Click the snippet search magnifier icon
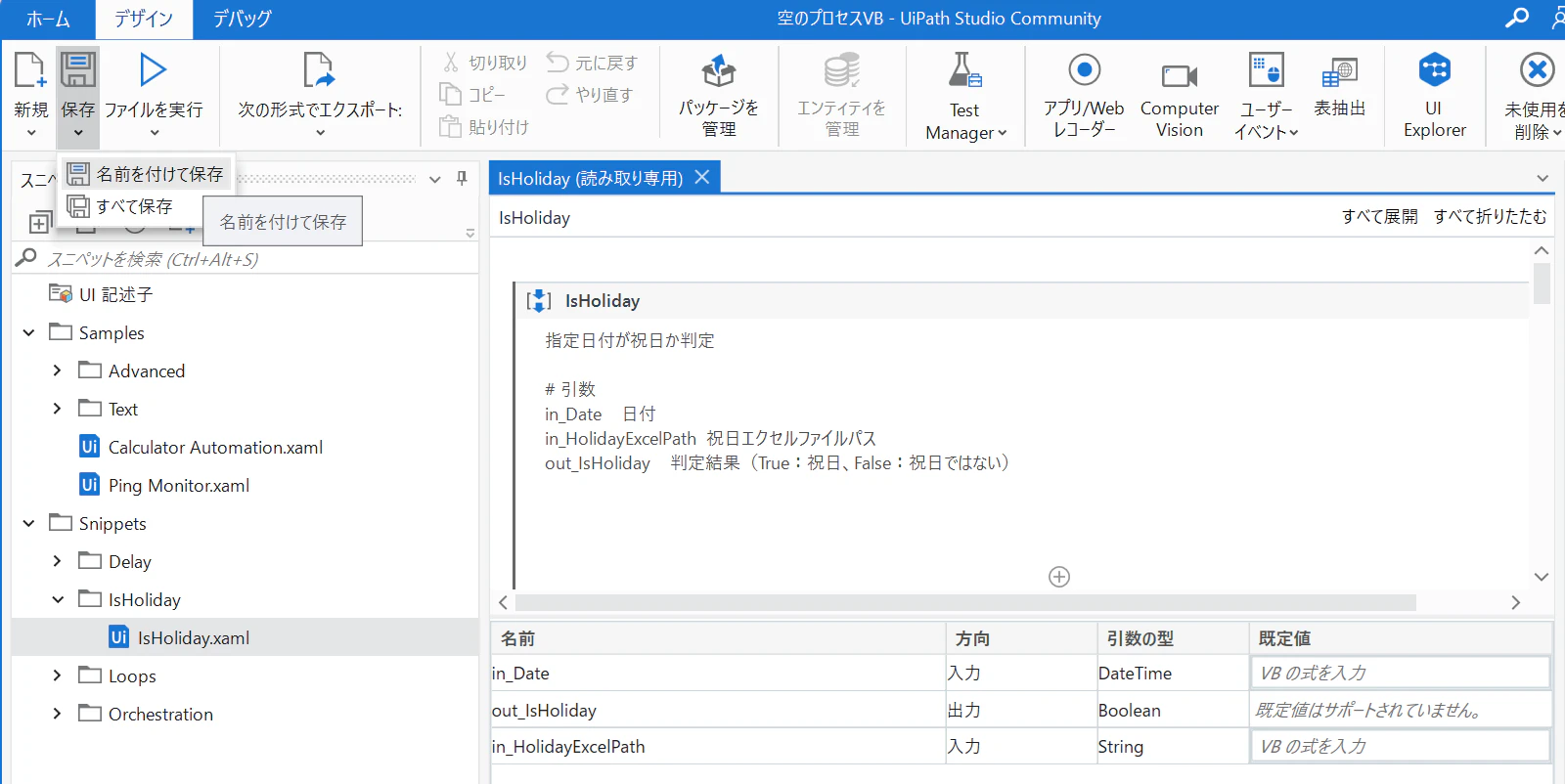Image resolution: width=1565 pixels, height=784 pixels. (x=26, y=258)
